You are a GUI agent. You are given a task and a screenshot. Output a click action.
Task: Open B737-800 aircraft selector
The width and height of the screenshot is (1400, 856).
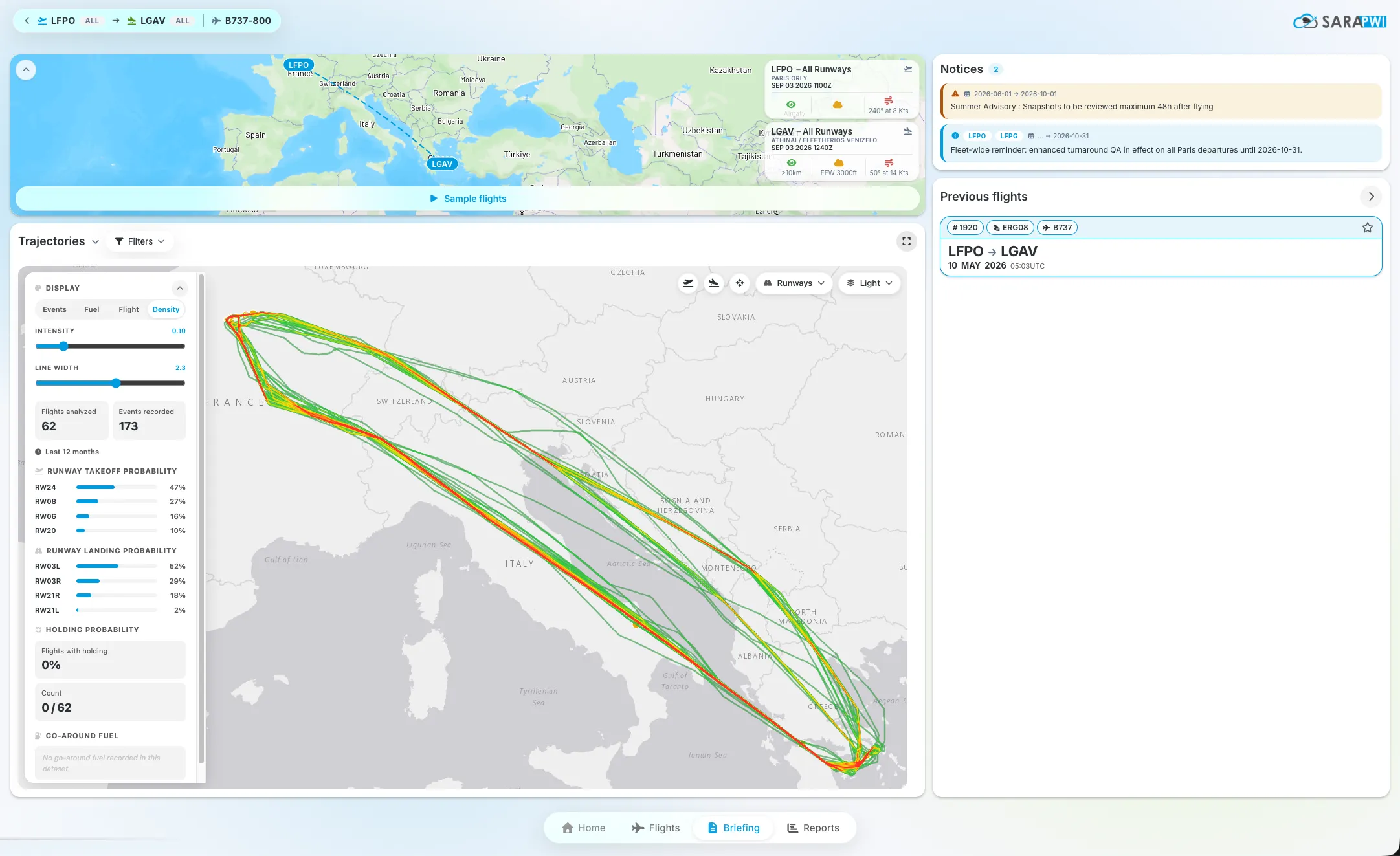pos(241,21)
